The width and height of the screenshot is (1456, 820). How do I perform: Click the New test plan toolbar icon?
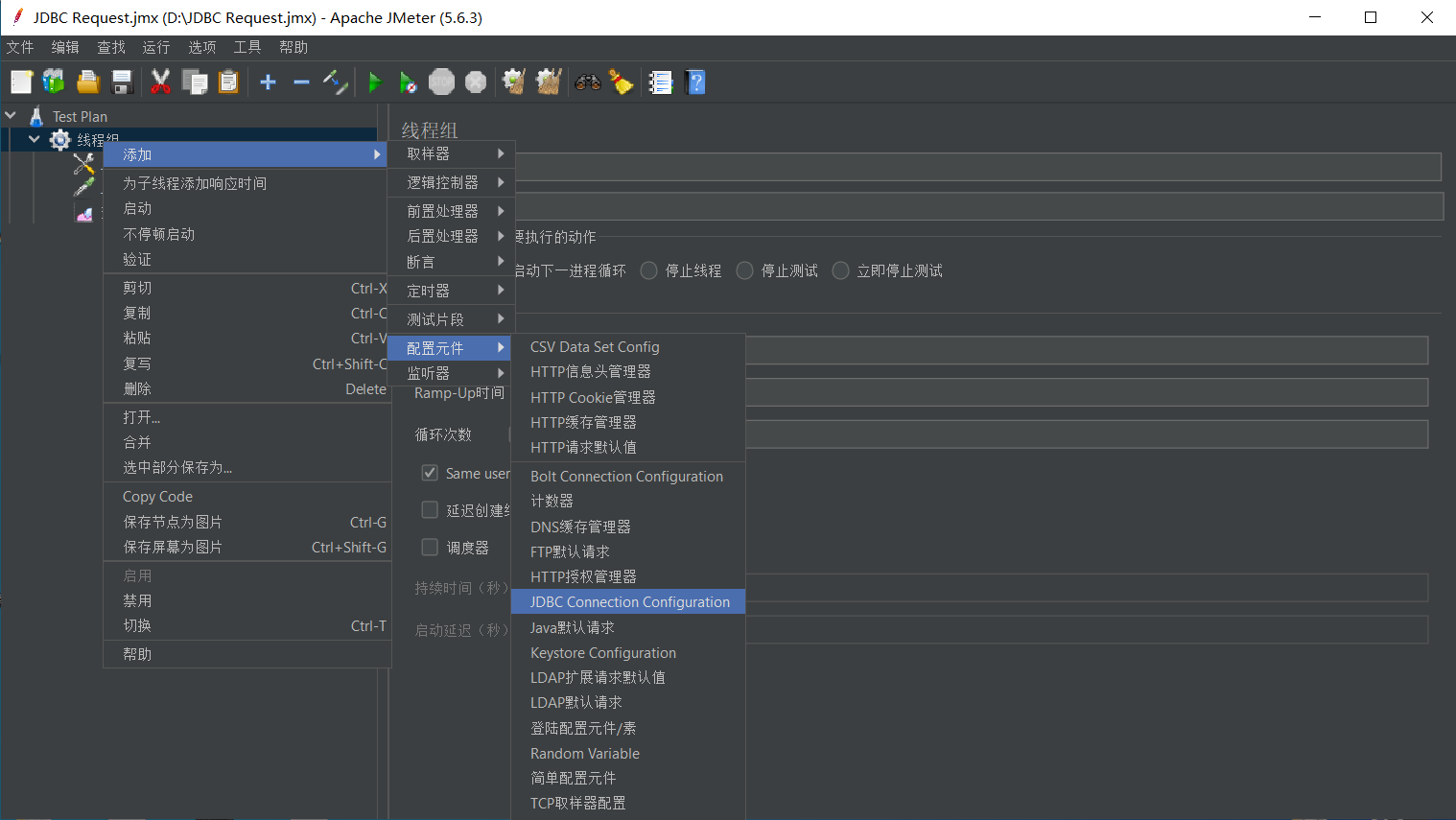click(21, 82)
